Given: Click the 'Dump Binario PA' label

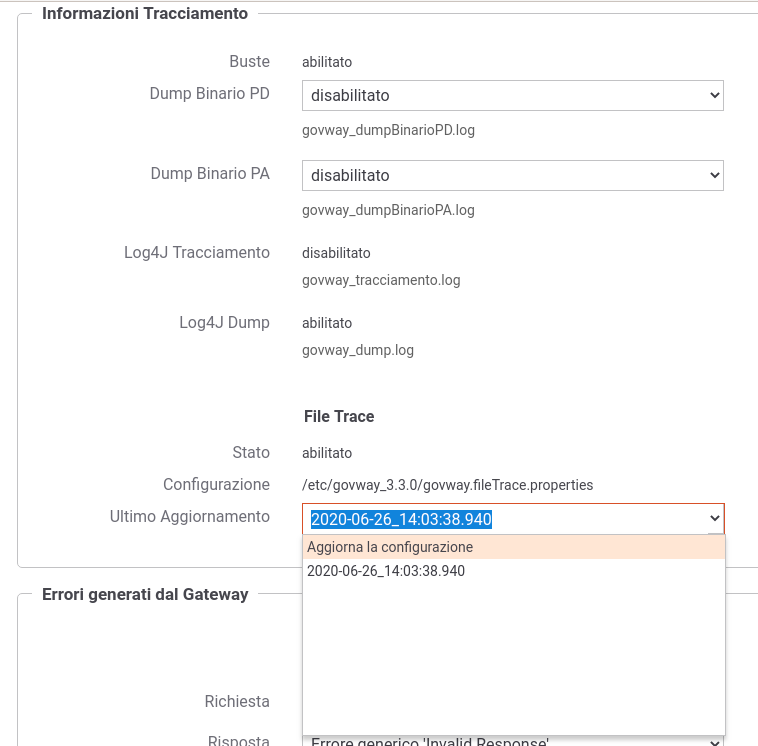Looking at the screenshot, I should coord(210,173).
